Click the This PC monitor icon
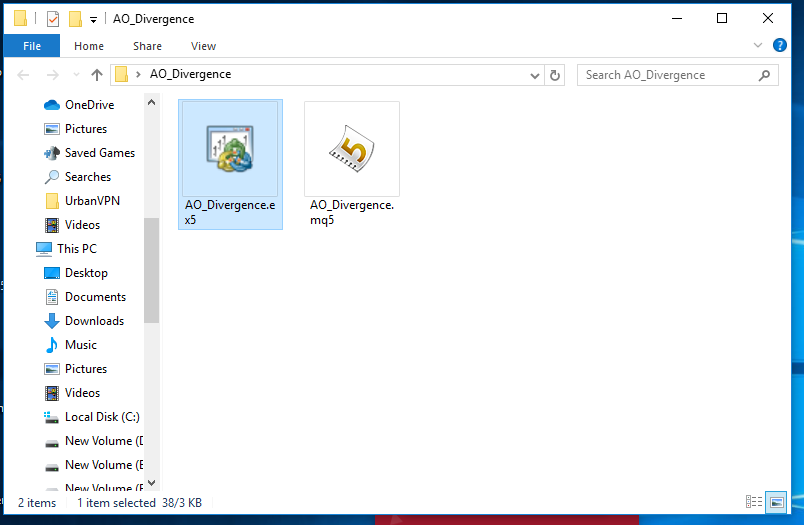The width and height of the screenshot is (804, 525). pos(44,249)
